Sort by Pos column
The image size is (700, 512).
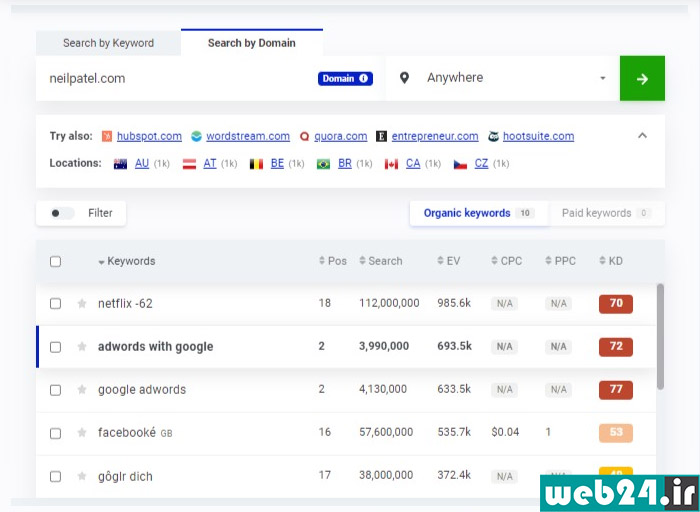(x=333, y=261)
